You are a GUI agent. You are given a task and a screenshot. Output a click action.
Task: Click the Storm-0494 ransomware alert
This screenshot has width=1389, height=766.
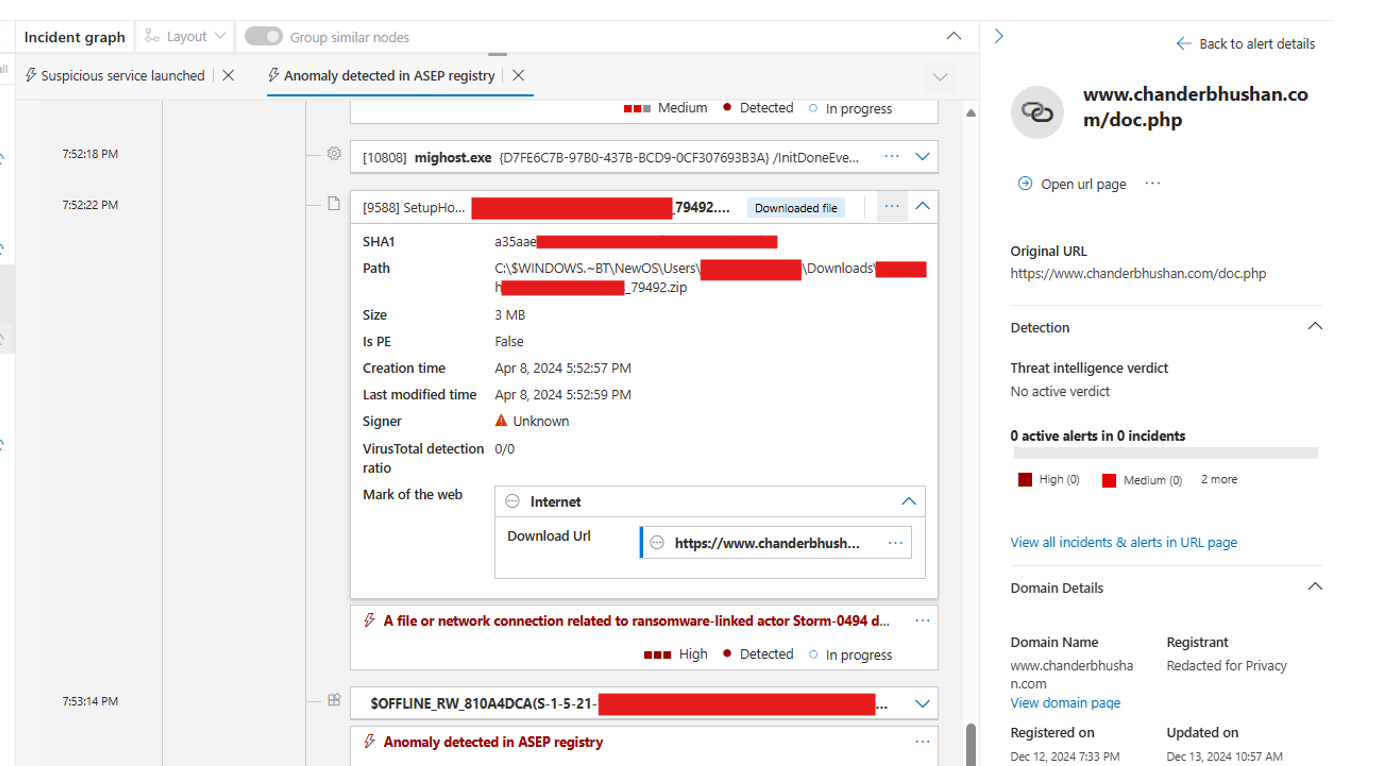coord(636,621)
